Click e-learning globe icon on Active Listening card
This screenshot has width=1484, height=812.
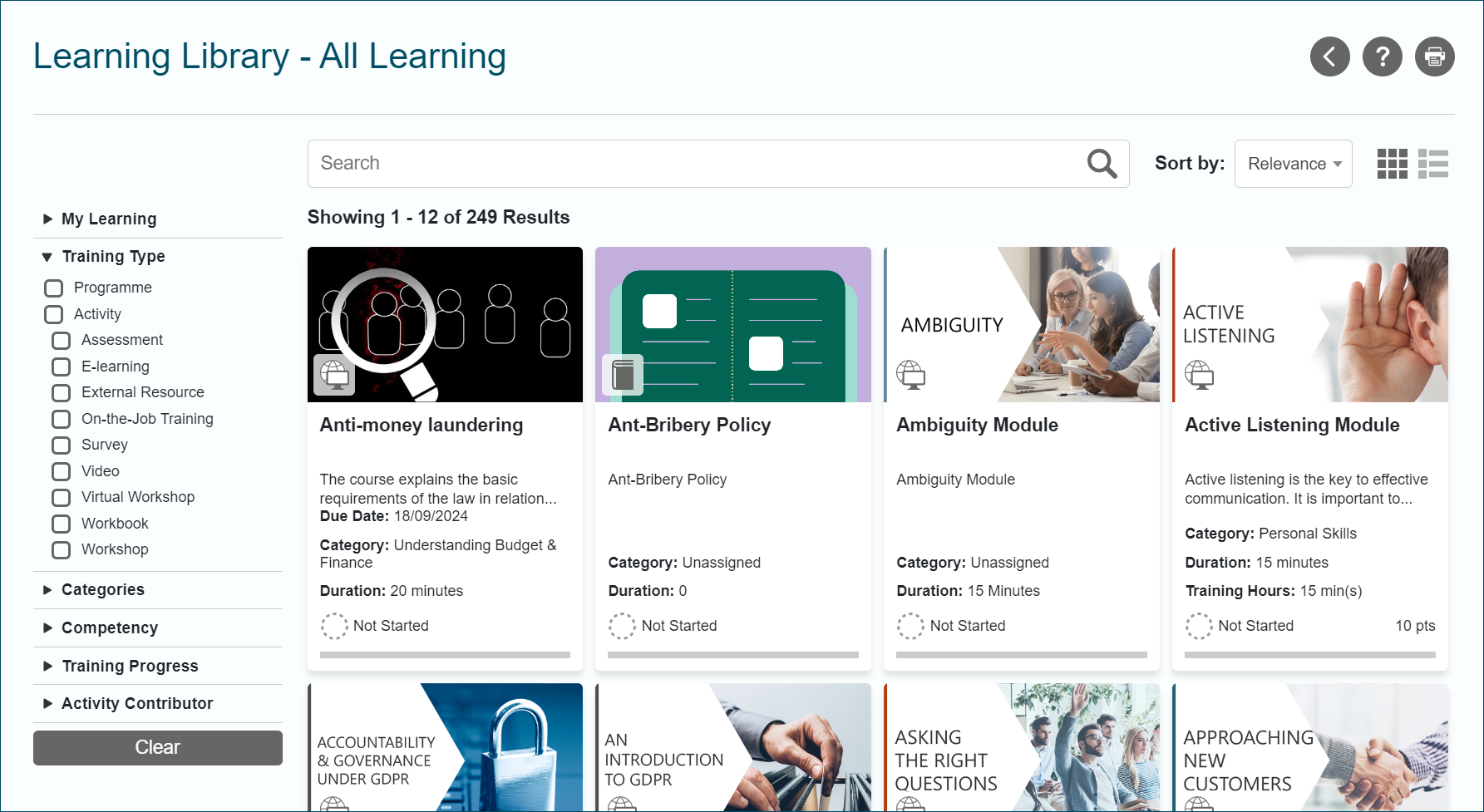tap(1200, 375)
